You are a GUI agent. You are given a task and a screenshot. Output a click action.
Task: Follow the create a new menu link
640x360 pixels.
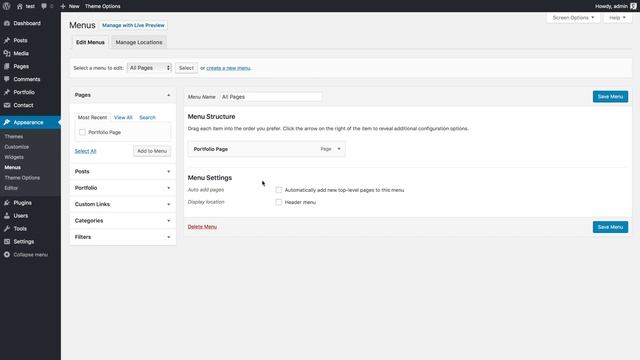pyautogui.click(x=229, y=68)
